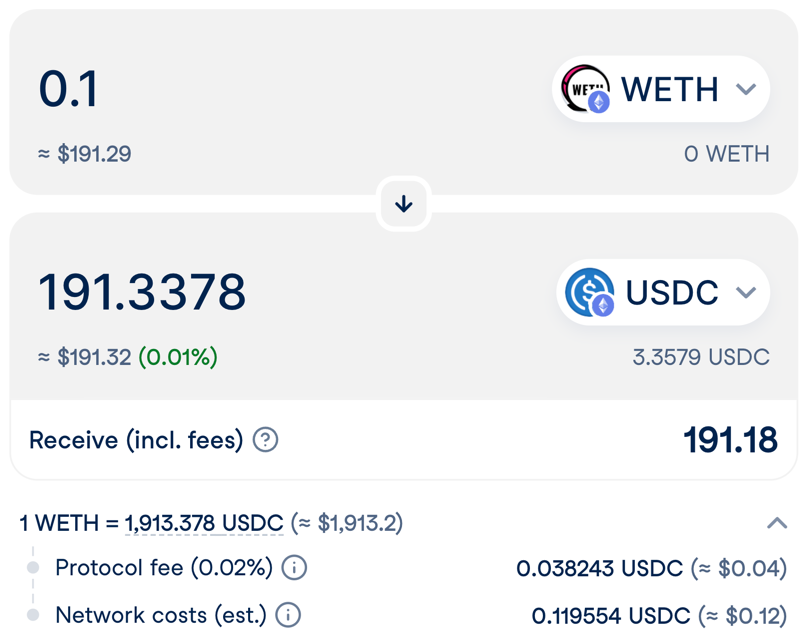Click the 191.18 receive amount
This screenshot has width=805, height=641.
(730, 440)
